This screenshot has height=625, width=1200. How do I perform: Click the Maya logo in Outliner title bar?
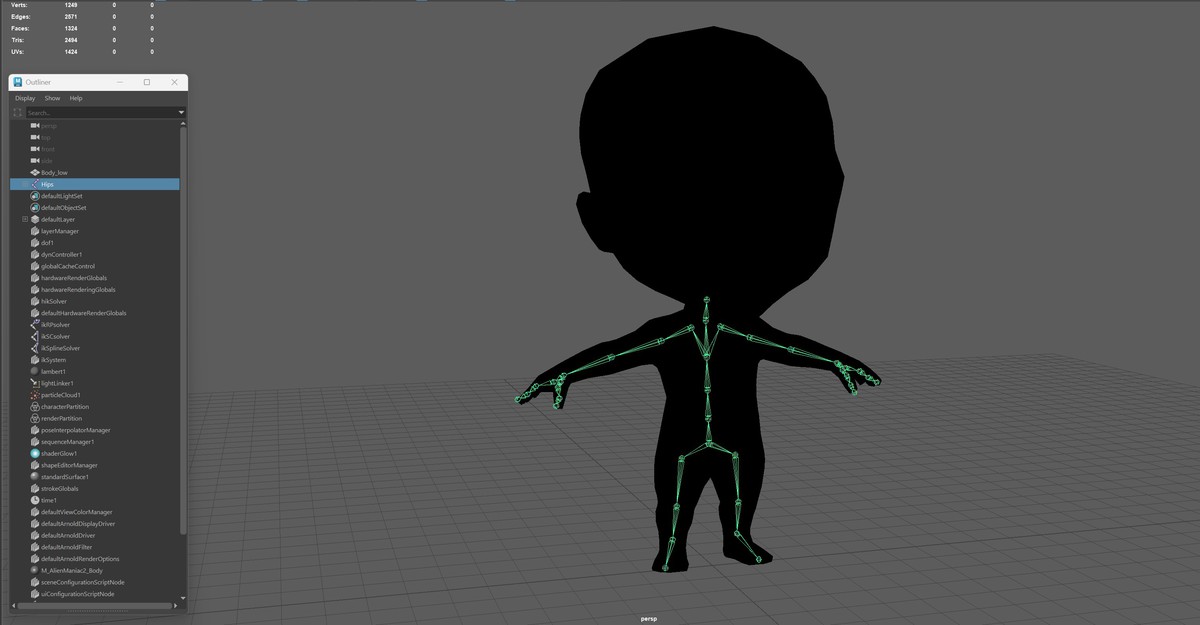[18, 82]
